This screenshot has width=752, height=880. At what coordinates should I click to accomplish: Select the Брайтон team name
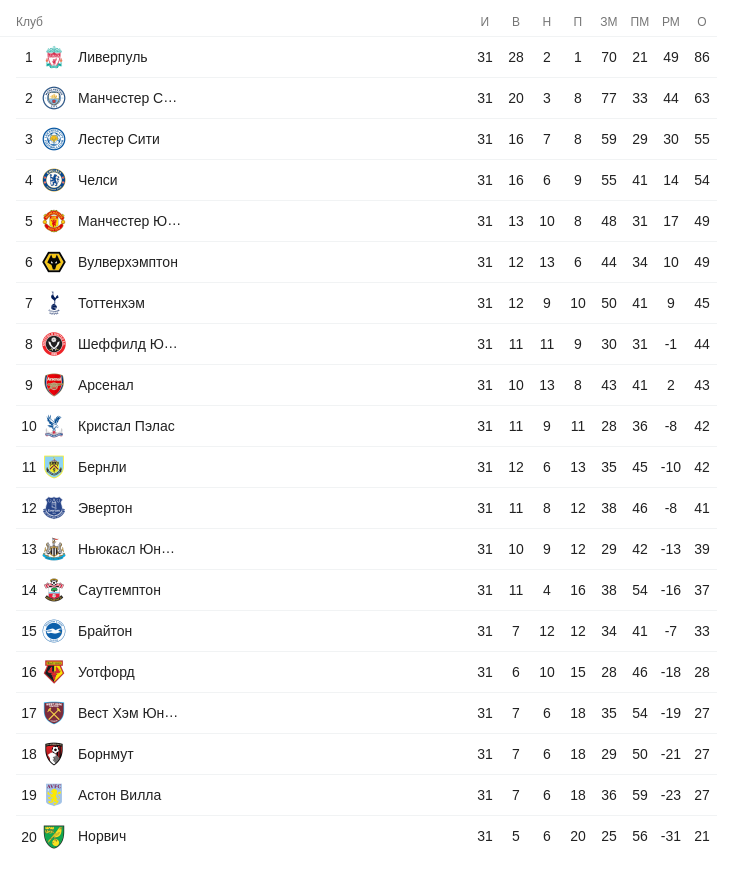click(x=105, y=631)
